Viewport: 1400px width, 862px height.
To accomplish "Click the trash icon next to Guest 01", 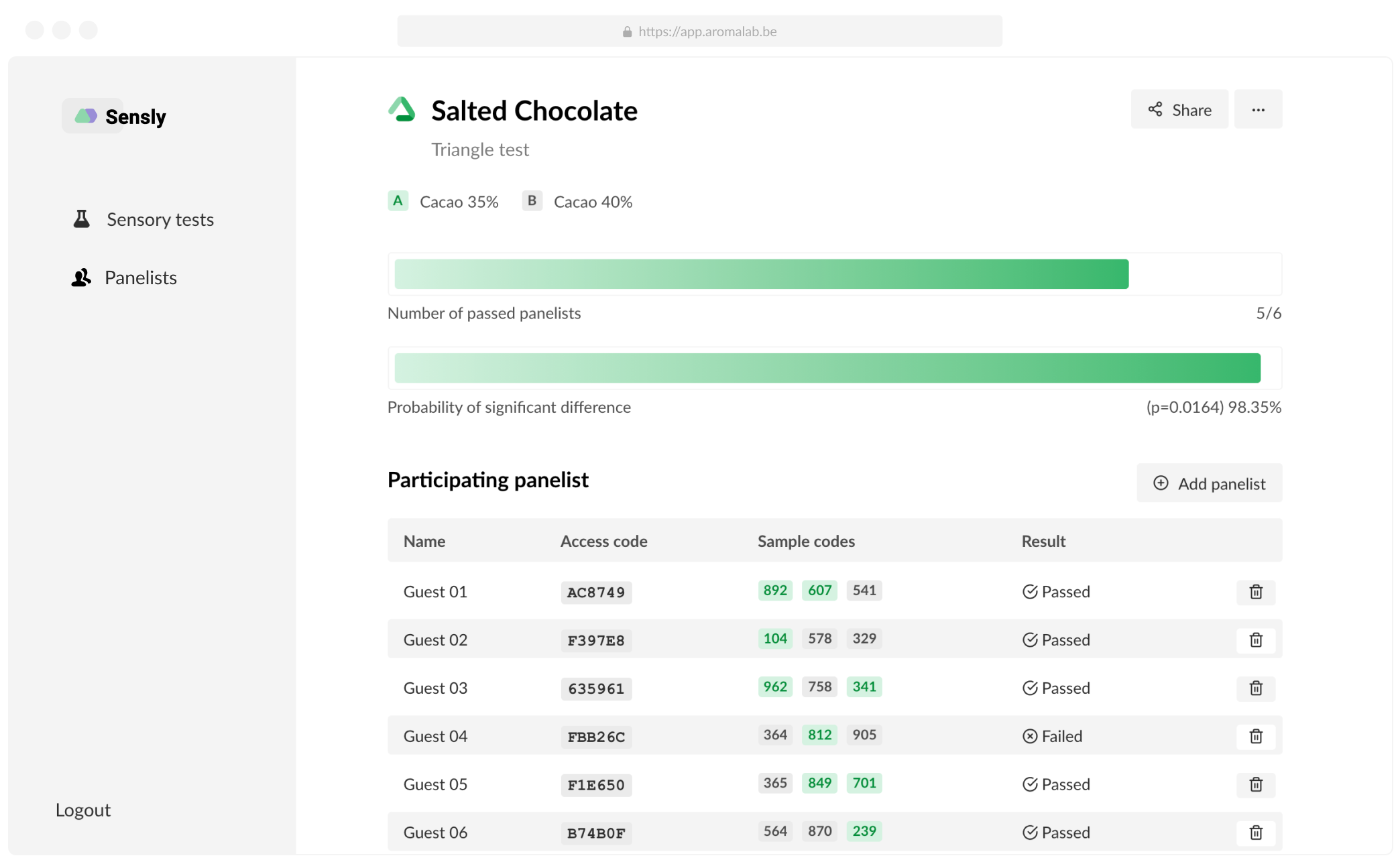I will 1257,592.
